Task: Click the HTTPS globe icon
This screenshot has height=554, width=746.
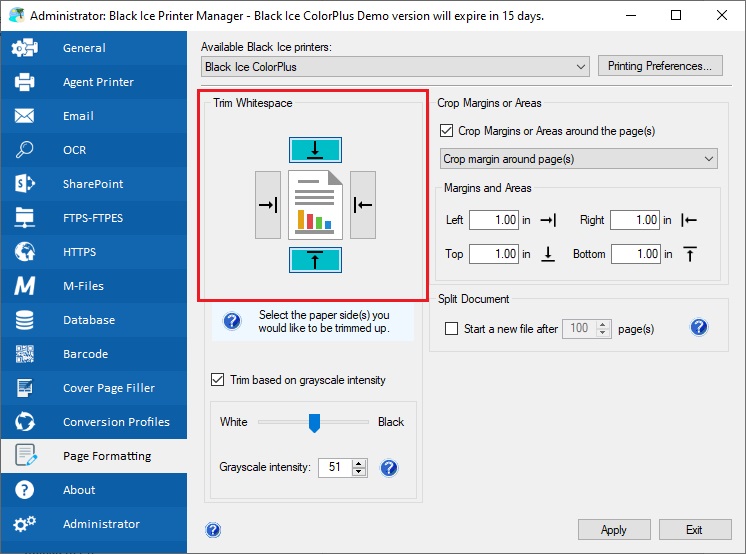Action: pos(25,252)
